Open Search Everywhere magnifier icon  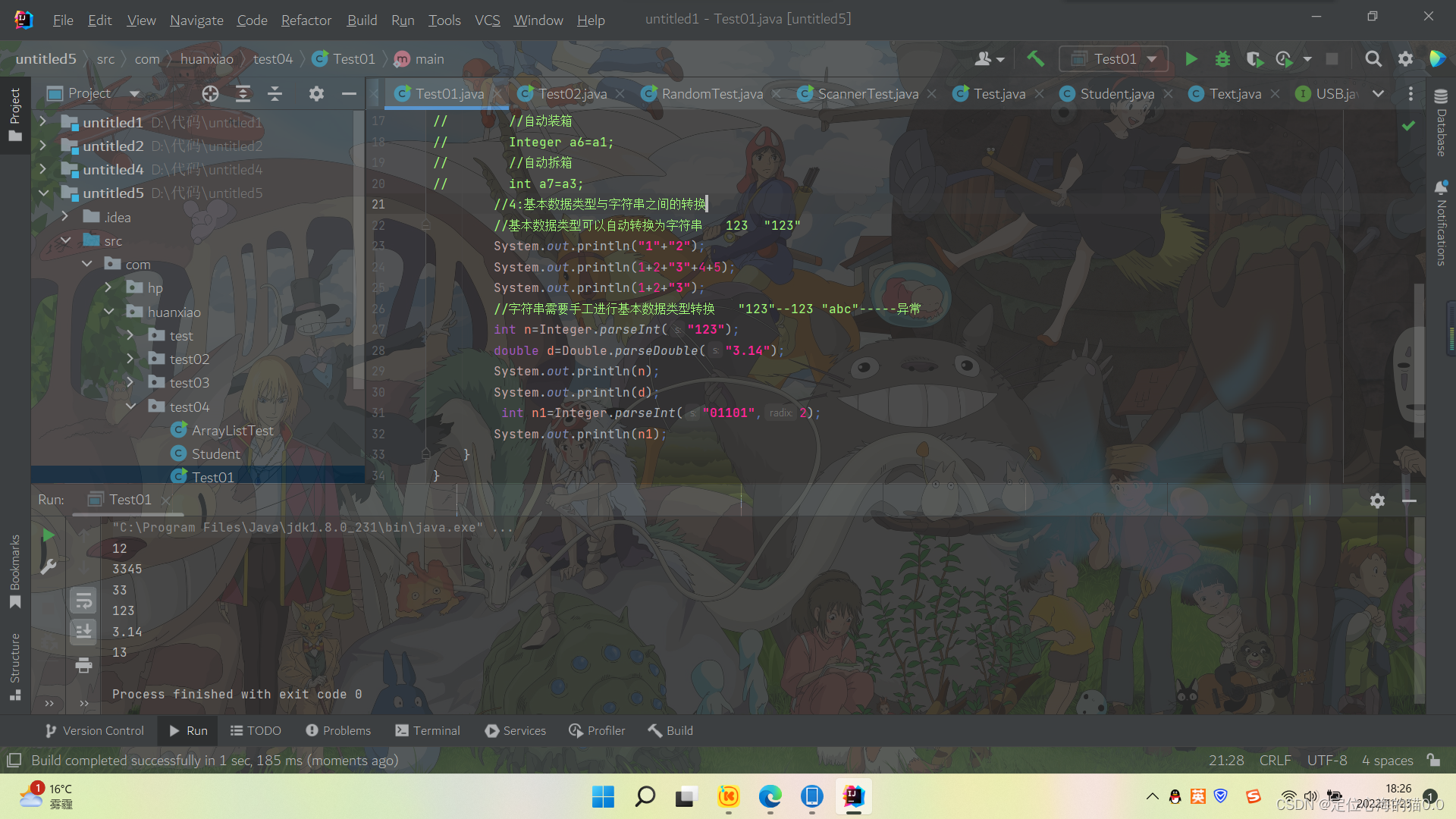[x=1373, y=59]
